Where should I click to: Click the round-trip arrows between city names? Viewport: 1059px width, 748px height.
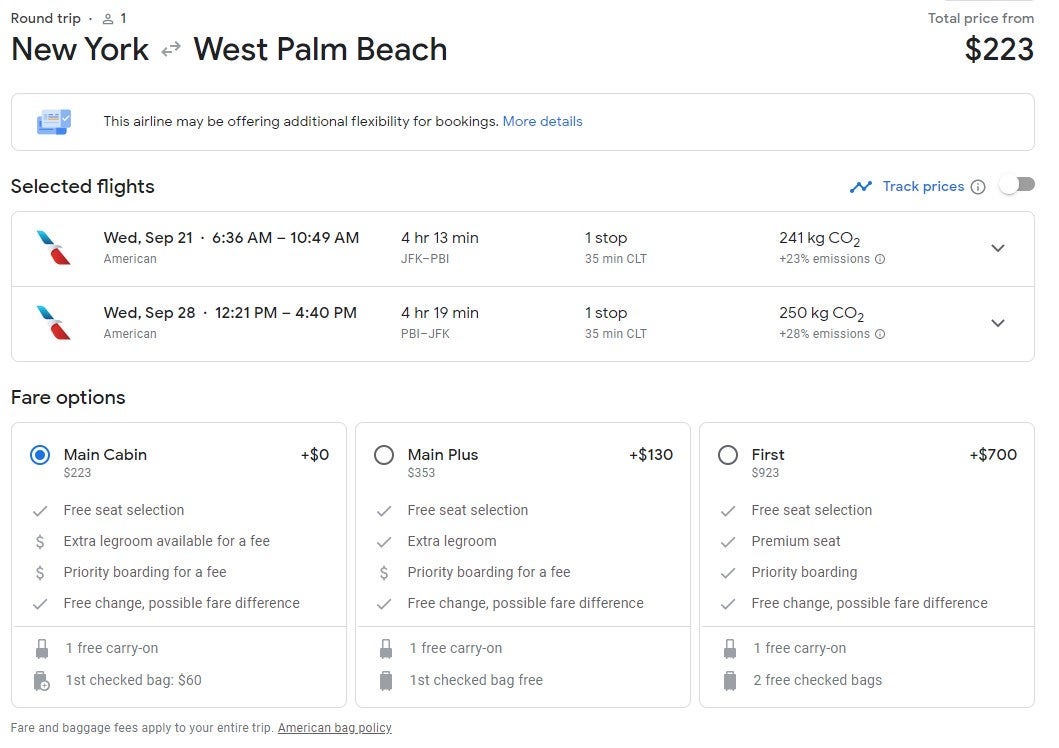pyautogui.click(x=171, y=50)
